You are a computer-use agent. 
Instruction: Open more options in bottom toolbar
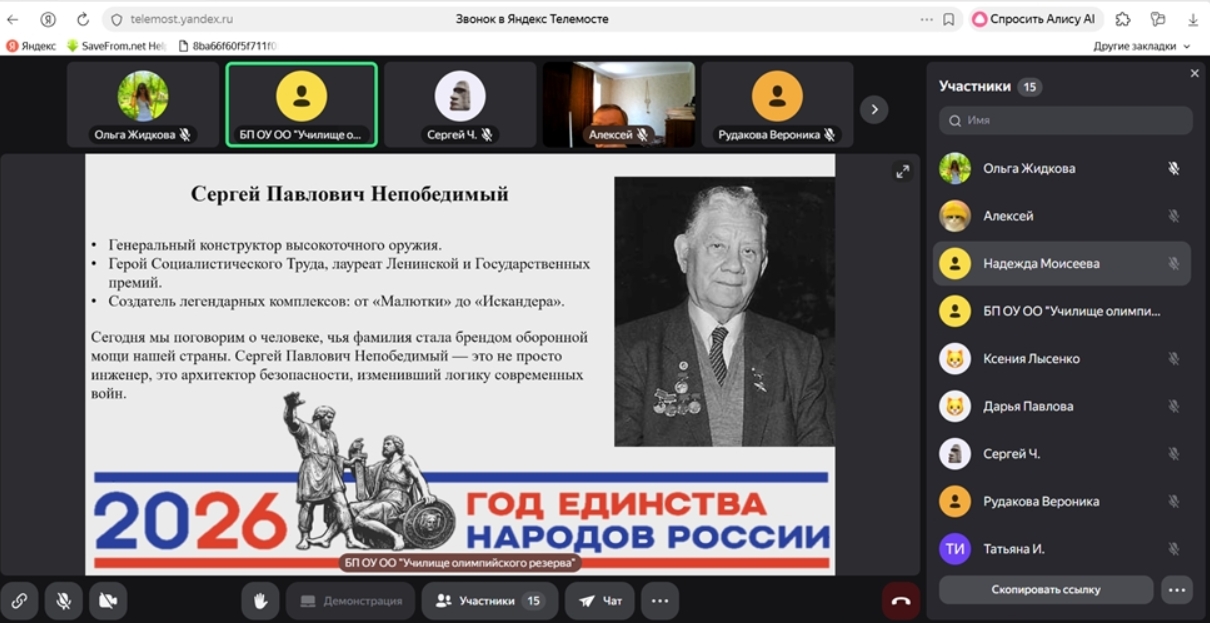(x=659, y=601)
